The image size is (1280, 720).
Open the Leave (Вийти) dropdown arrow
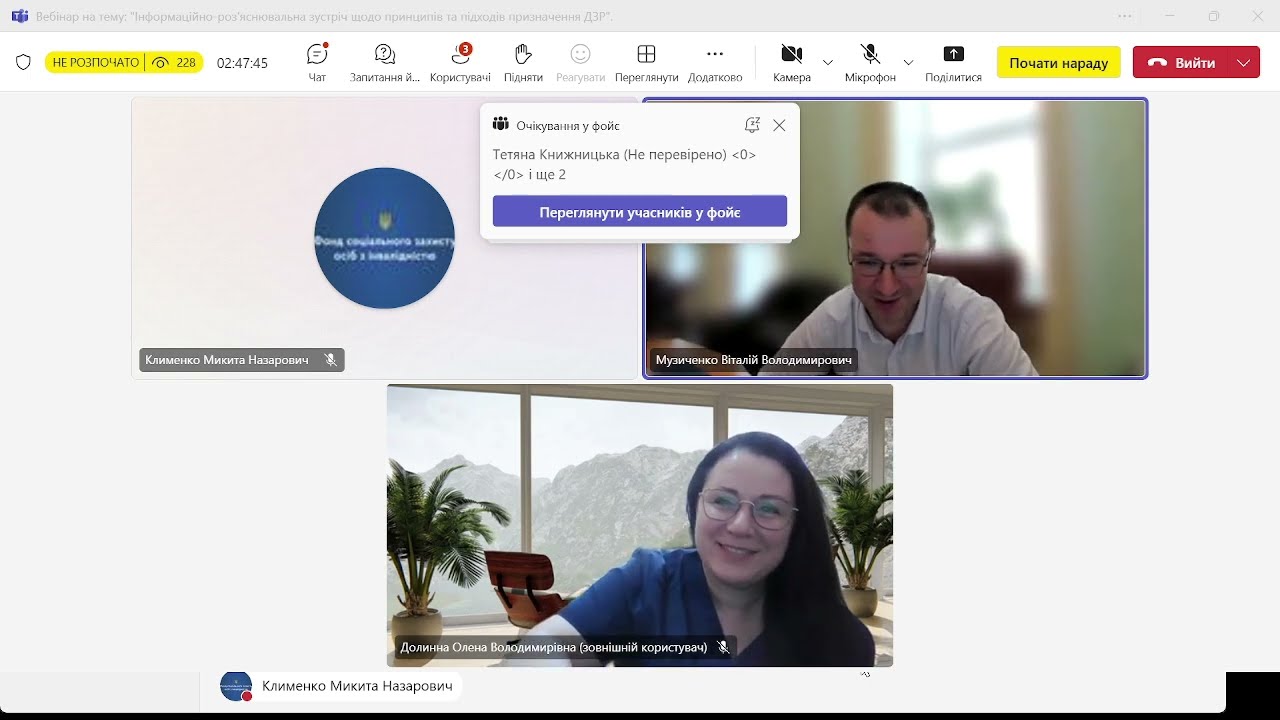click(1243, 62)
